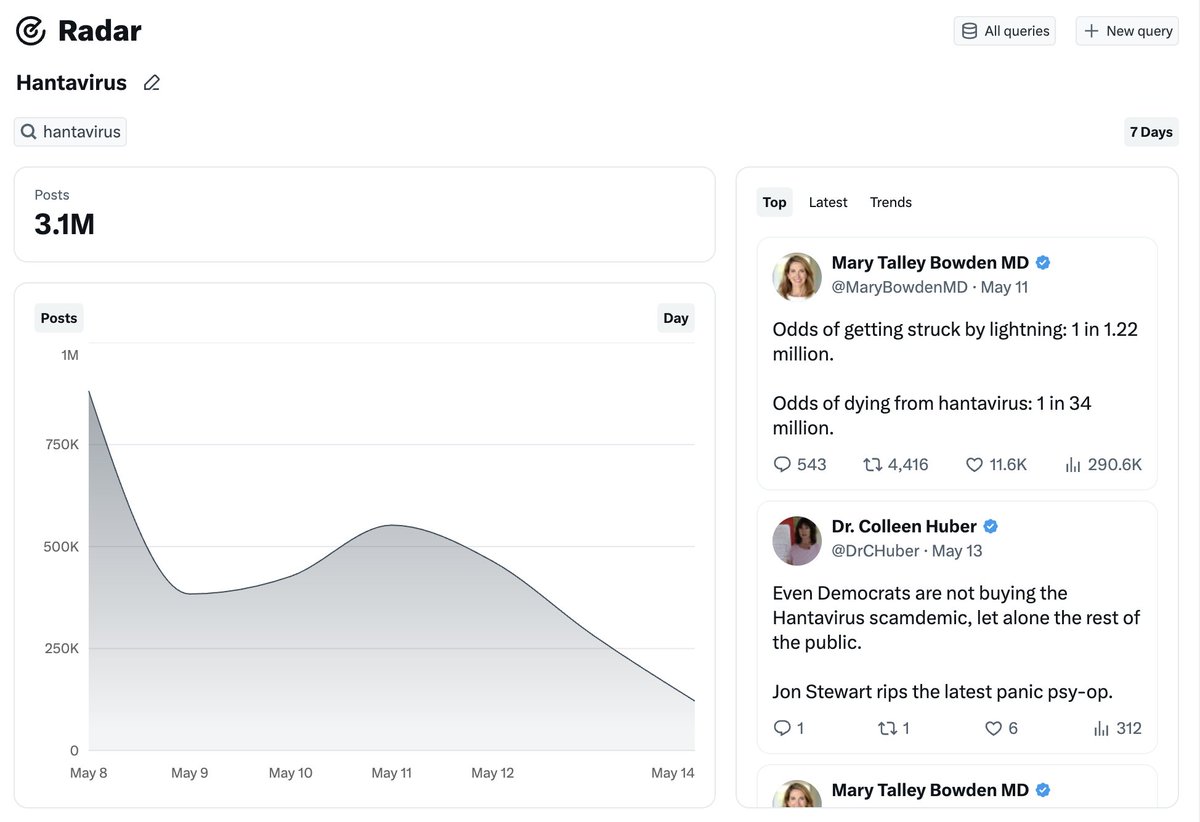Edit the Hantavirus query title with pencil icon
This screenshot has width=1200, height=822.
pos(152,83)
